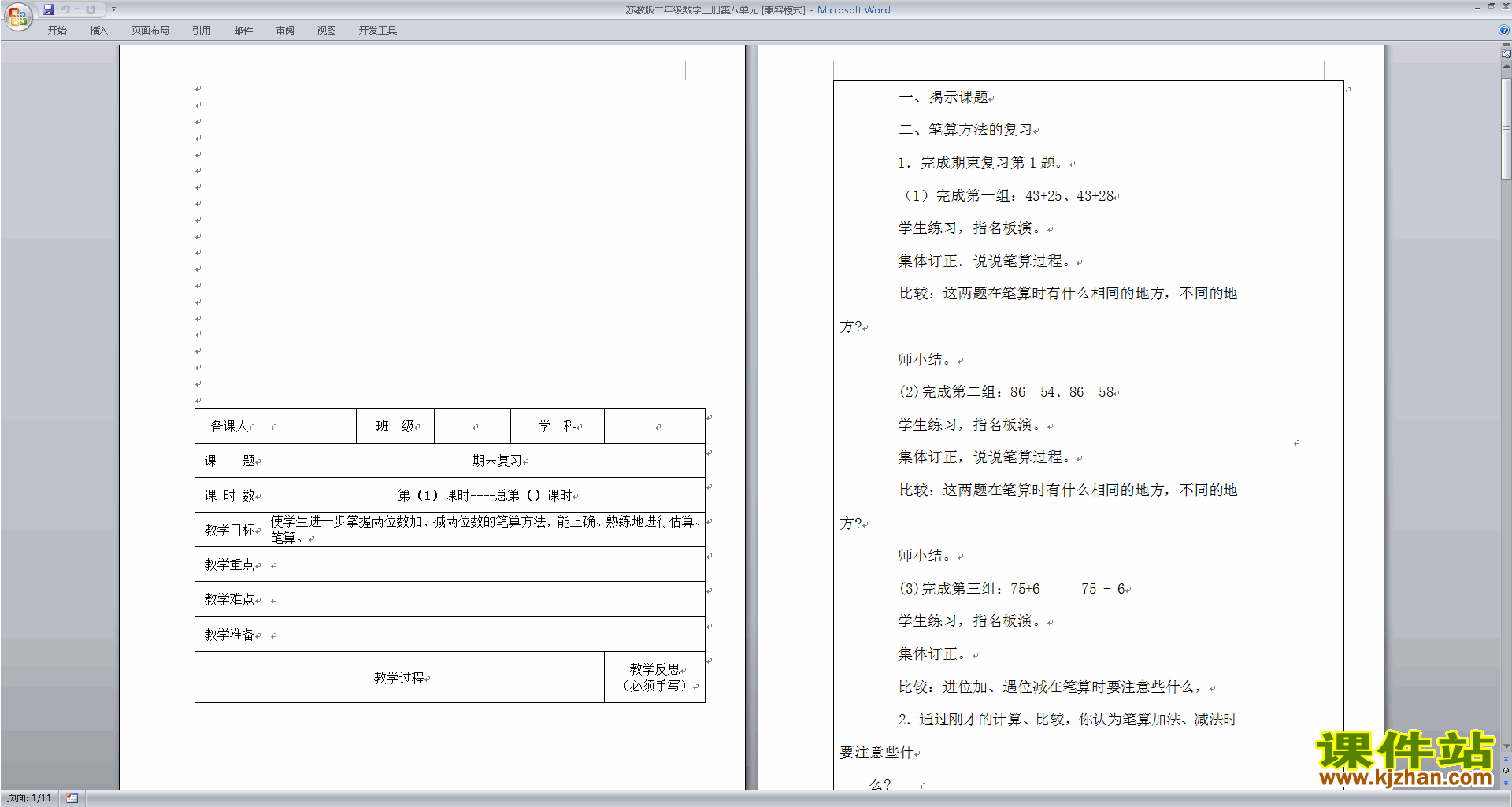Click the Redo/Repeat icon

coord(91,9)
